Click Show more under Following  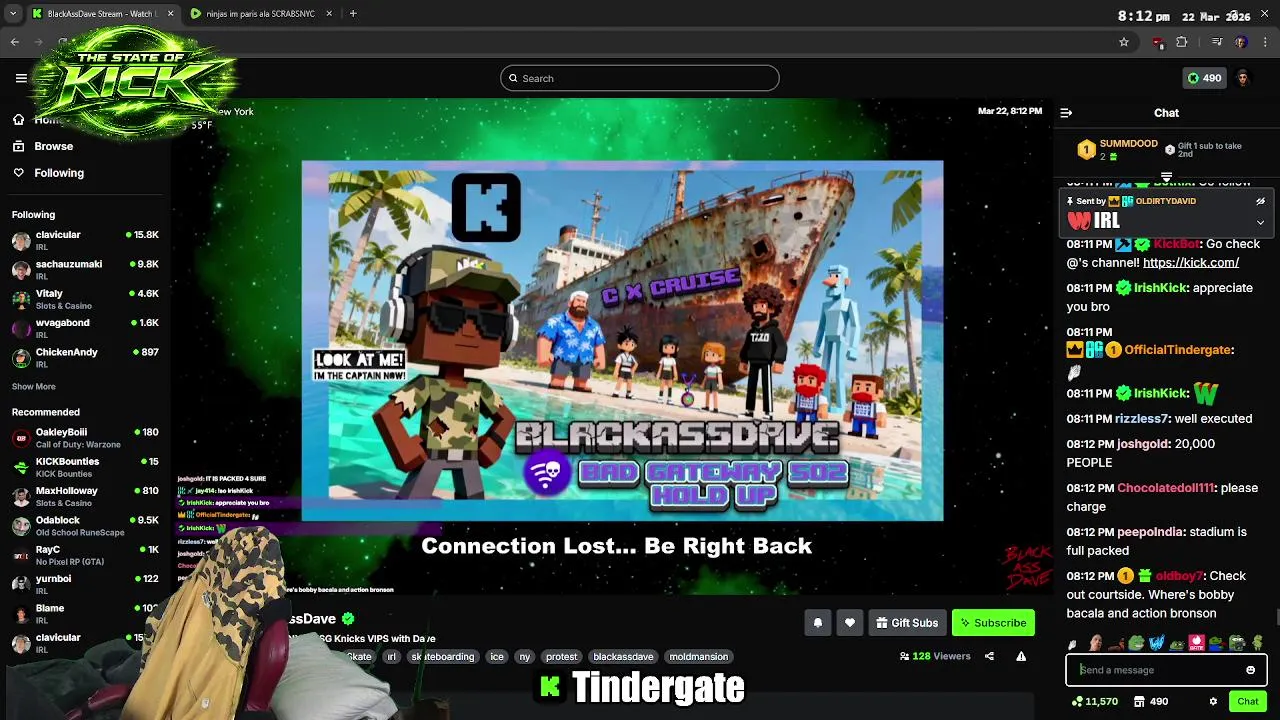click(33, 386)
